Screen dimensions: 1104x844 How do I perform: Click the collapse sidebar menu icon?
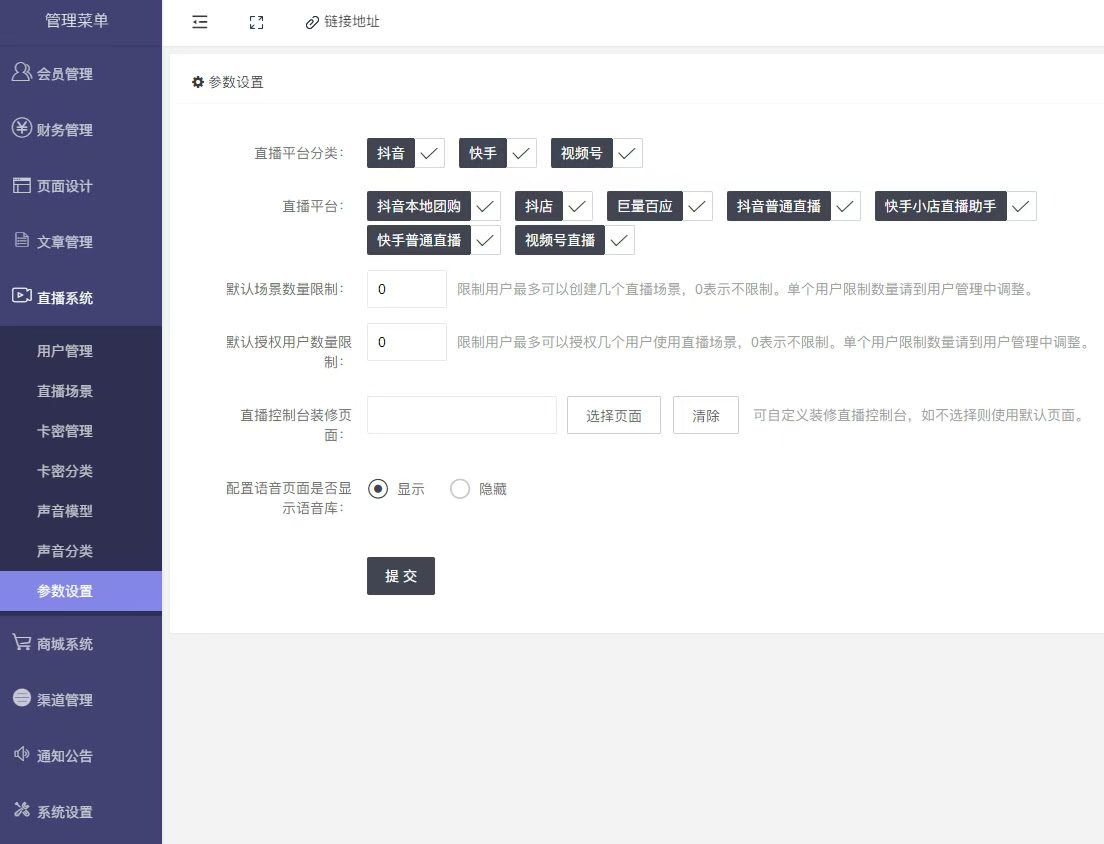coord(200,22)
